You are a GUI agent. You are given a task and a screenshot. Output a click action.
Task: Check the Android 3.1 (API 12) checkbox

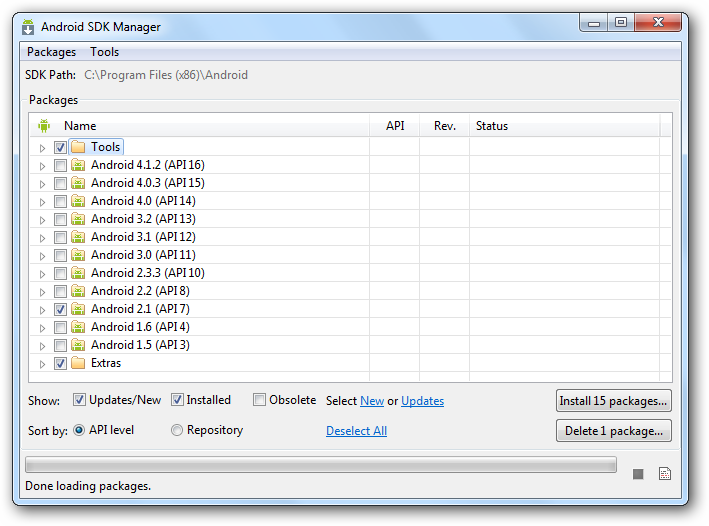pyautogui.click(x=60, y=237)
